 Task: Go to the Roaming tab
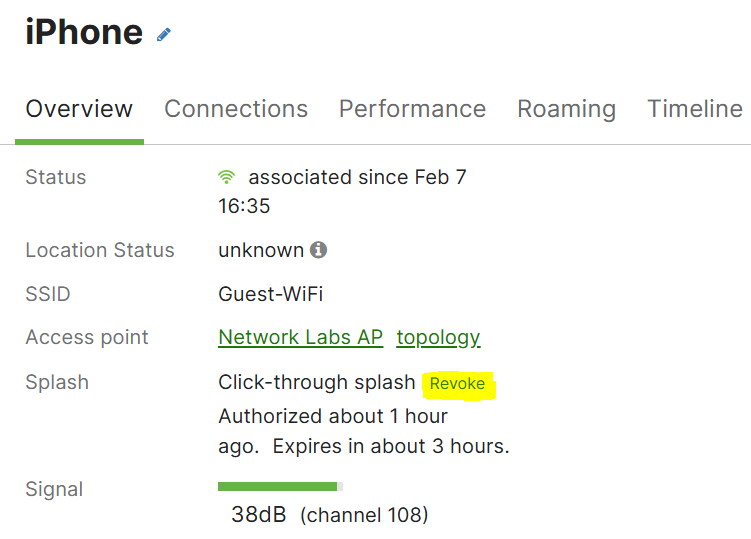click(x=567, y=109)
